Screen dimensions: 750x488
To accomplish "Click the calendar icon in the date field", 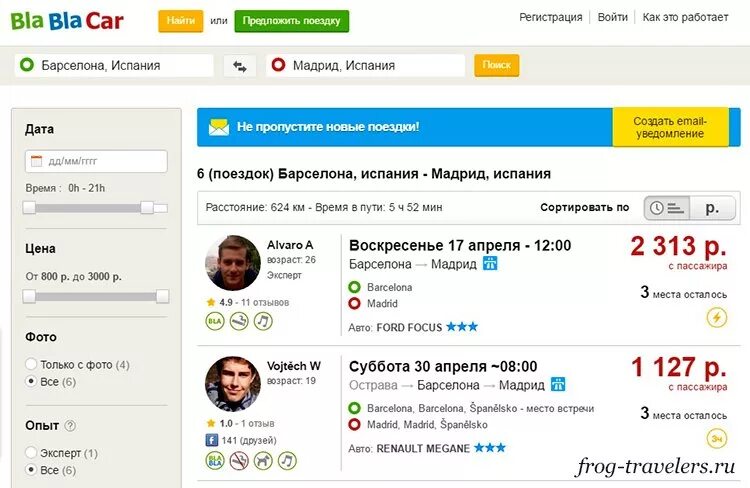I will [36, 161].
